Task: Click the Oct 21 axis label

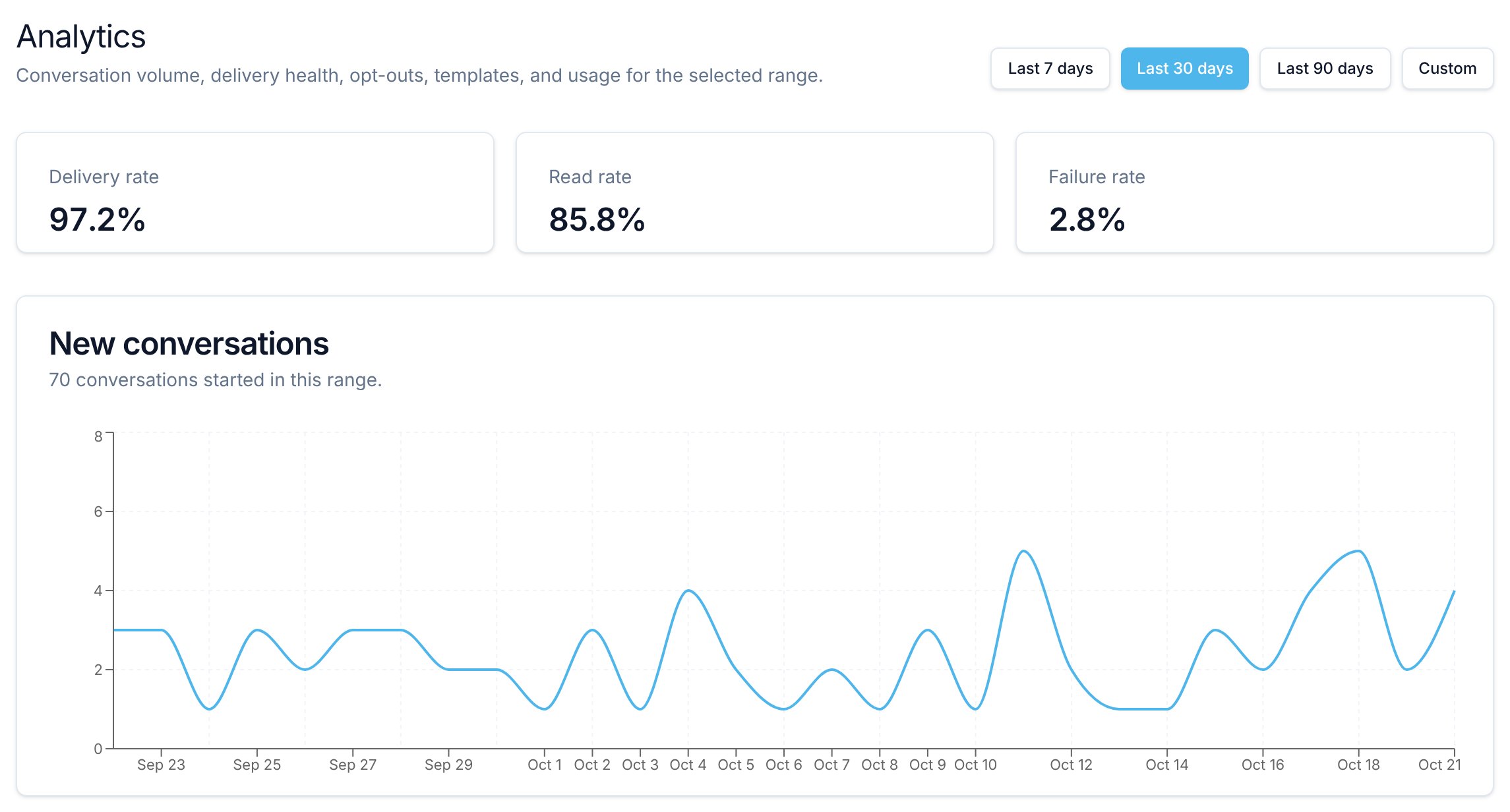Action: point(1439,765)
